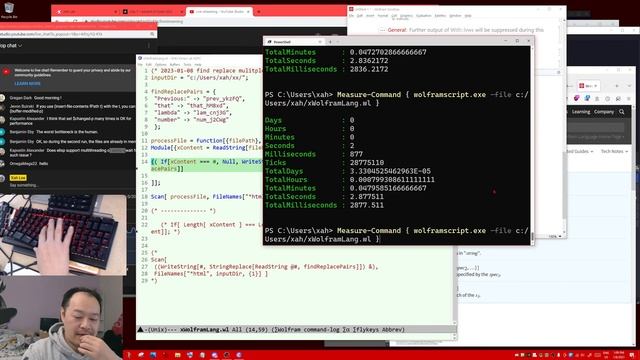Image resolution: width=640 pixels, height=360 pixels.
Task: Click the search magnifier on Wolfram page
Action: [x=622, y=112]
